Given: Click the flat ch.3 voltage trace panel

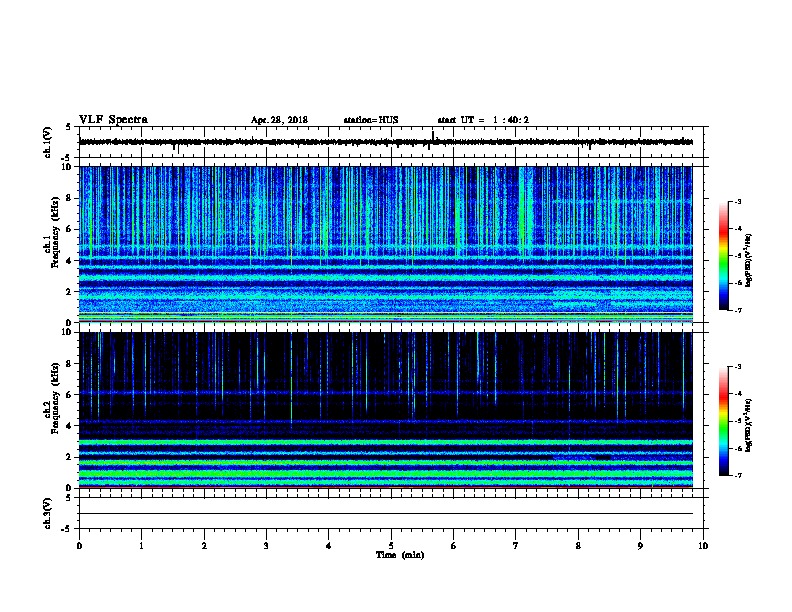Looking at the screenshot, I should point(391,513).
